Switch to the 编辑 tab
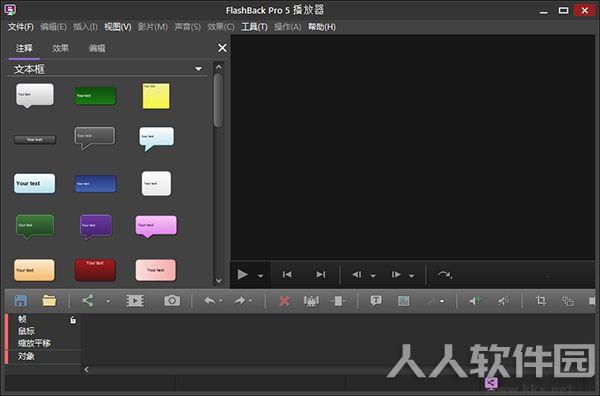 (x=97, y=48)
